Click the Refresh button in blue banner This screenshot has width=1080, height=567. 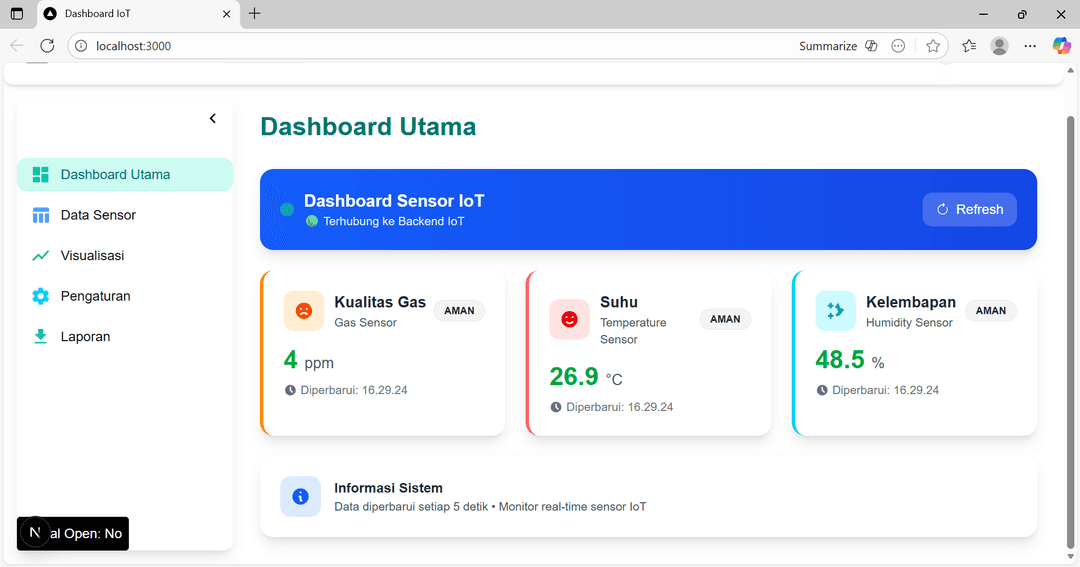click(x=969, y=209)
